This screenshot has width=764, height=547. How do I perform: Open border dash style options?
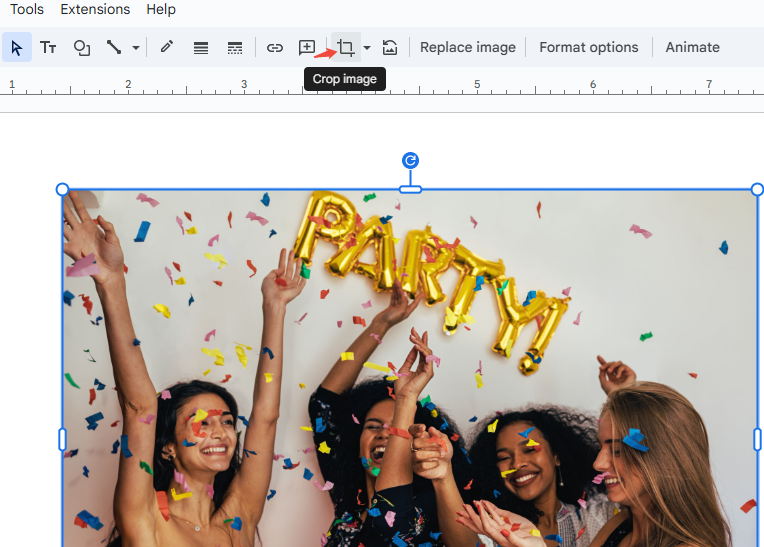point(235,47)
